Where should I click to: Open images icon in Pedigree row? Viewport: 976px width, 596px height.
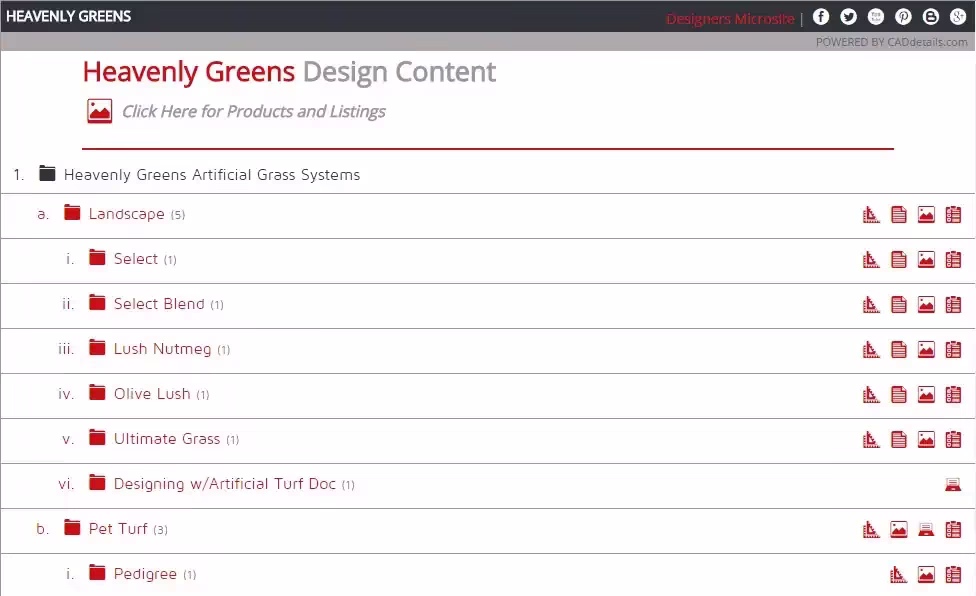point(926,574)
